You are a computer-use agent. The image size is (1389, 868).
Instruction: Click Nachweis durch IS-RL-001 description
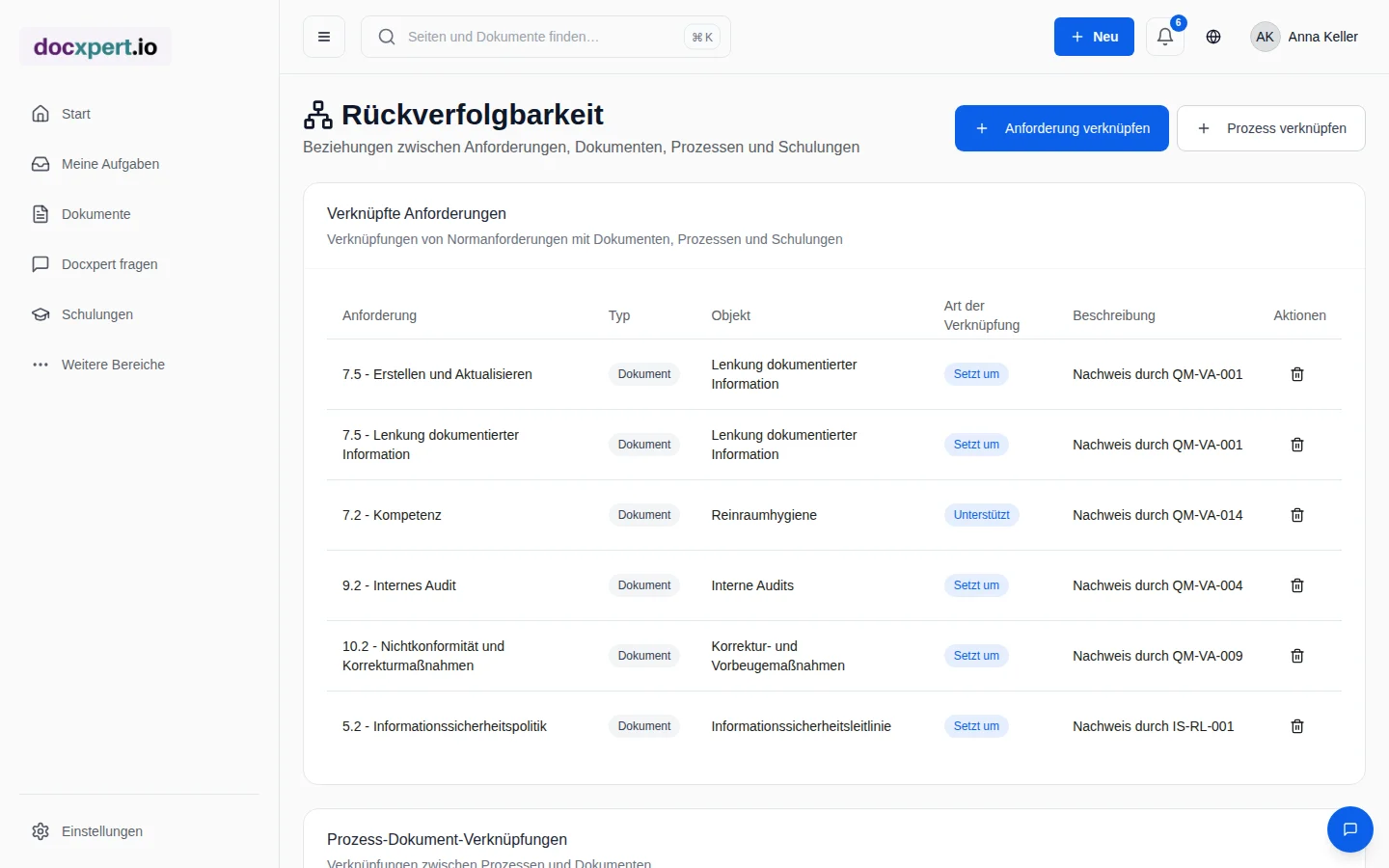tap(1154, 726)
